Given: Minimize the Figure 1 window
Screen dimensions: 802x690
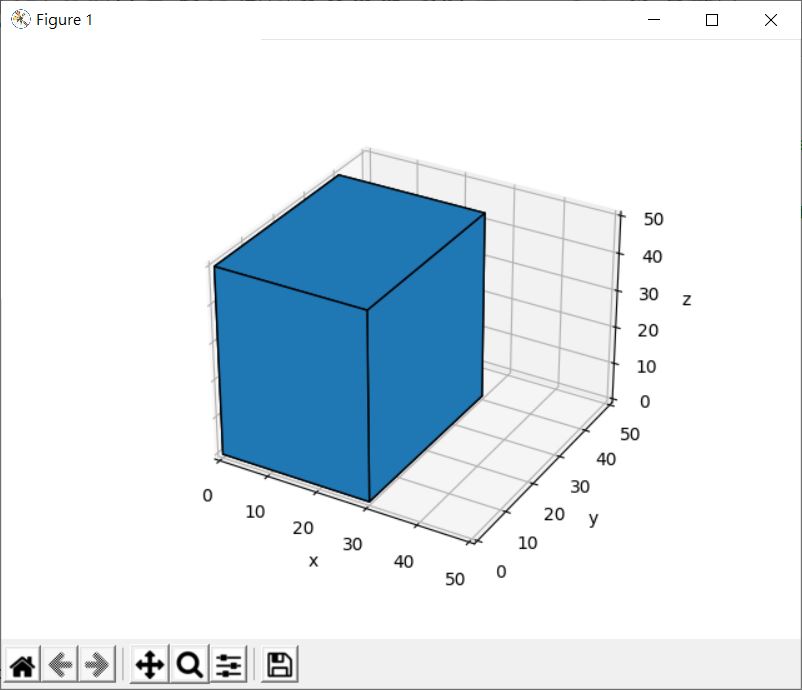Looking at the screenshot, I should 654,19.
